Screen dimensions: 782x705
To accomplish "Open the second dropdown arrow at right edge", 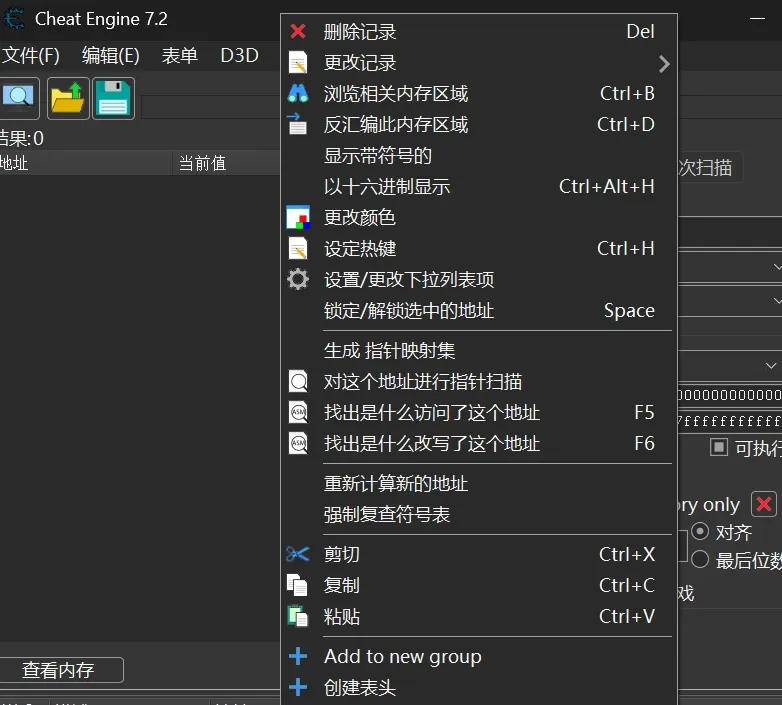I will point(777,301).
